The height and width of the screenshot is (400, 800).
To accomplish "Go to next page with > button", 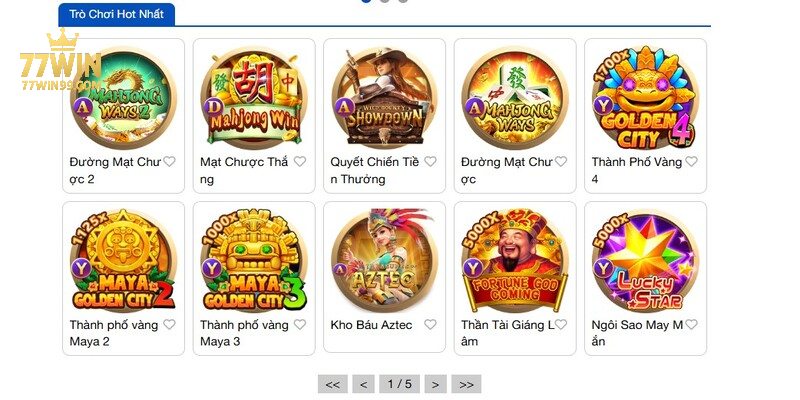I will click(x=435, y=384).
